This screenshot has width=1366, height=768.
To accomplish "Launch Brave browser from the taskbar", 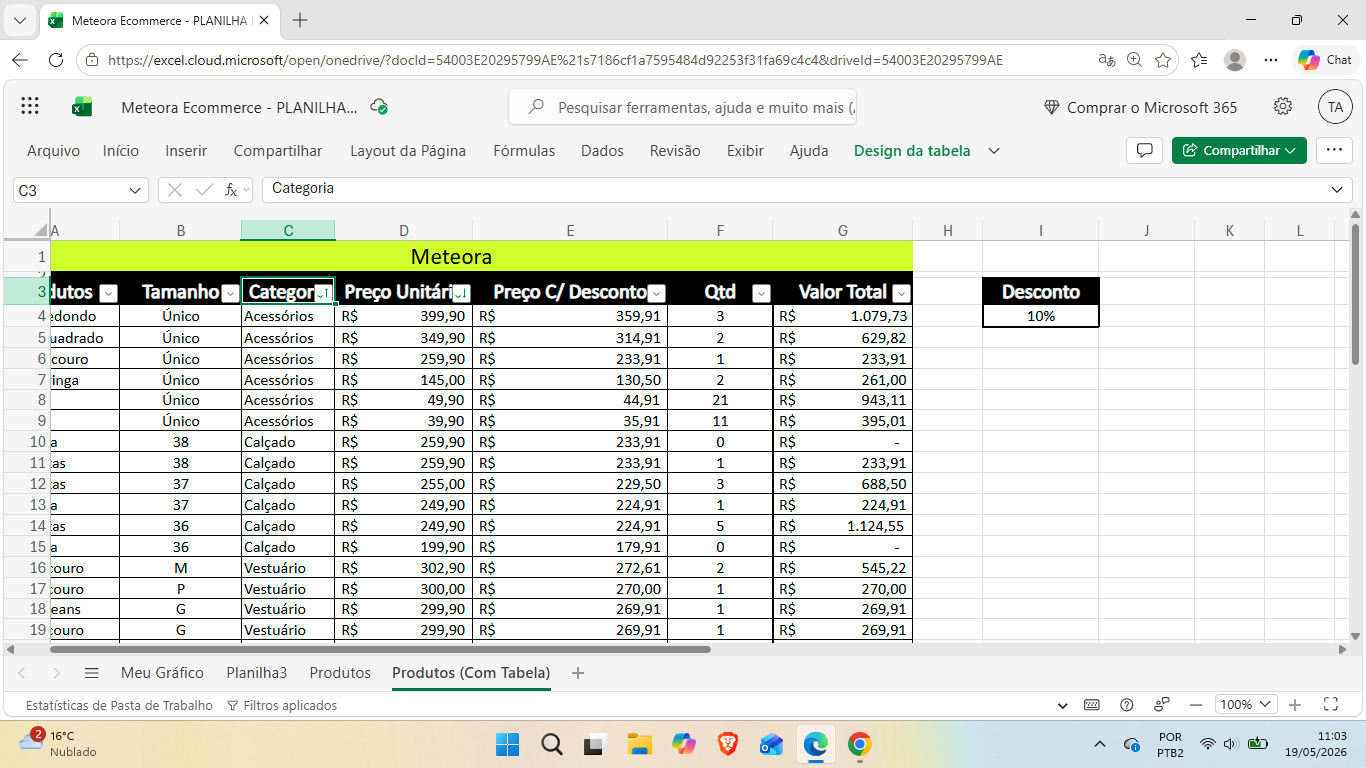I will pos(727,744).
